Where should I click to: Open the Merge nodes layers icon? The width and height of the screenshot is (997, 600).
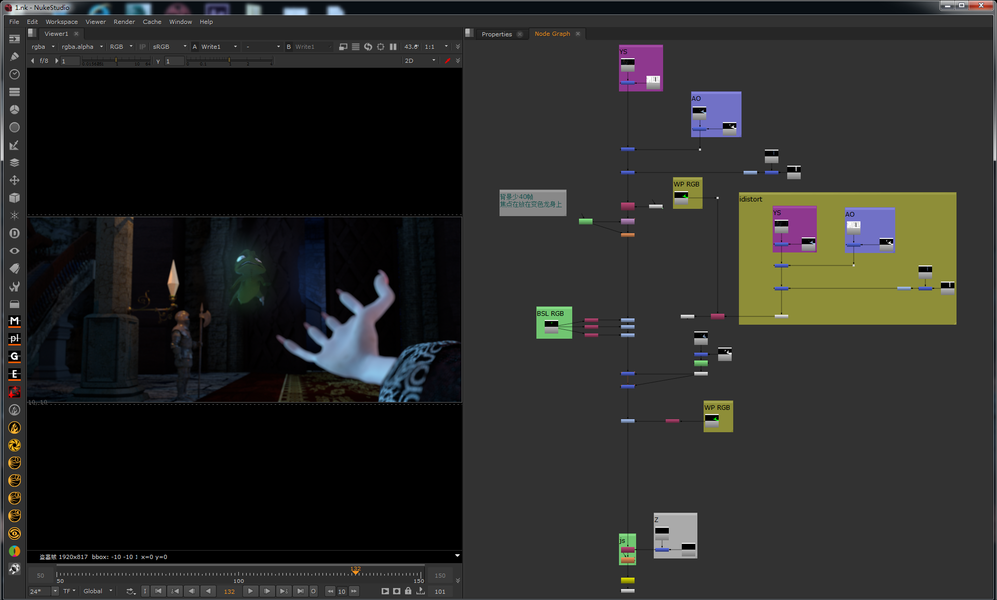[x=14, y=163]
